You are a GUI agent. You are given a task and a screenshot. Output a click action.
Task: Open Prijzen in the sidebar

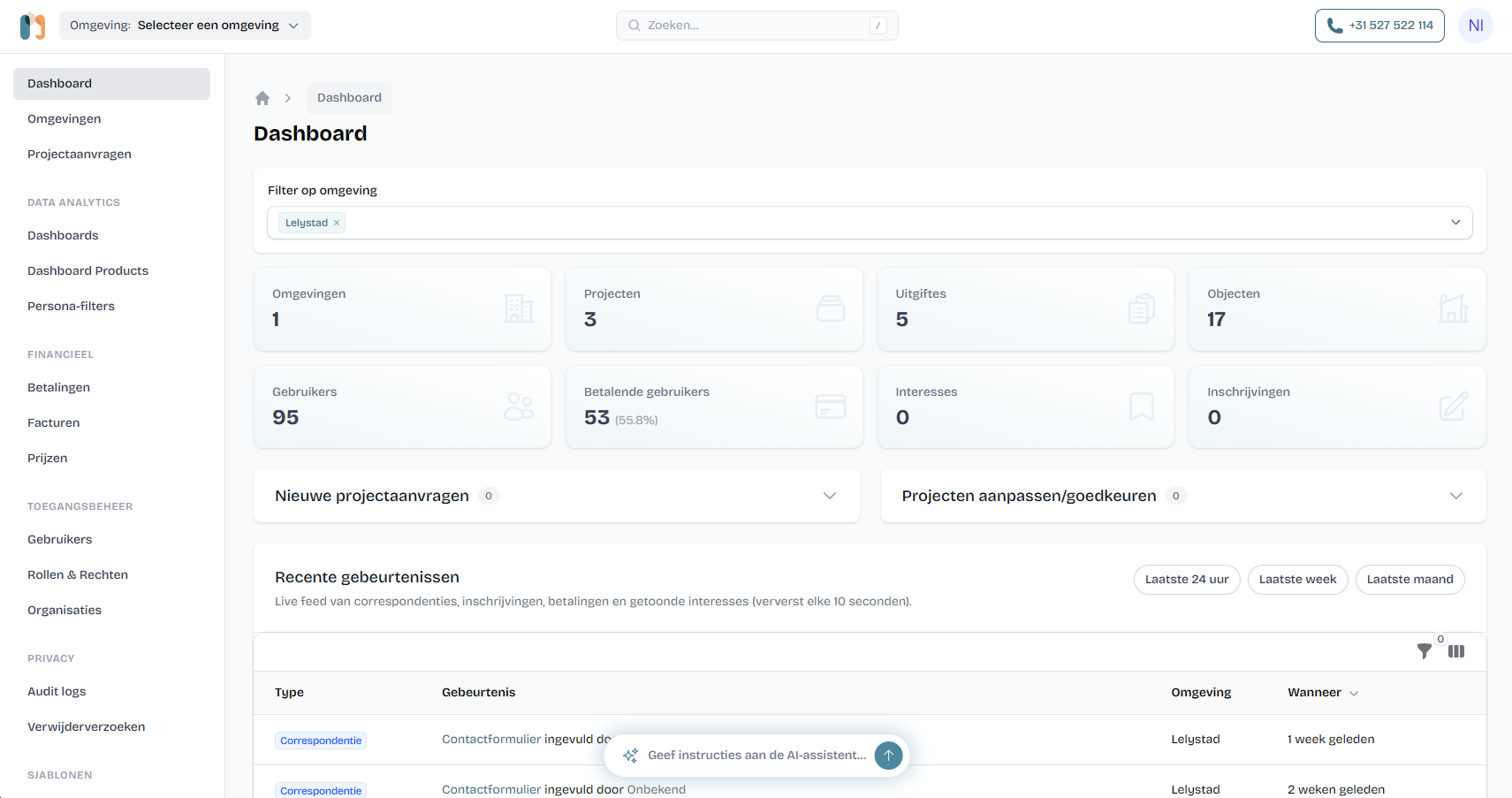point(111,459)
